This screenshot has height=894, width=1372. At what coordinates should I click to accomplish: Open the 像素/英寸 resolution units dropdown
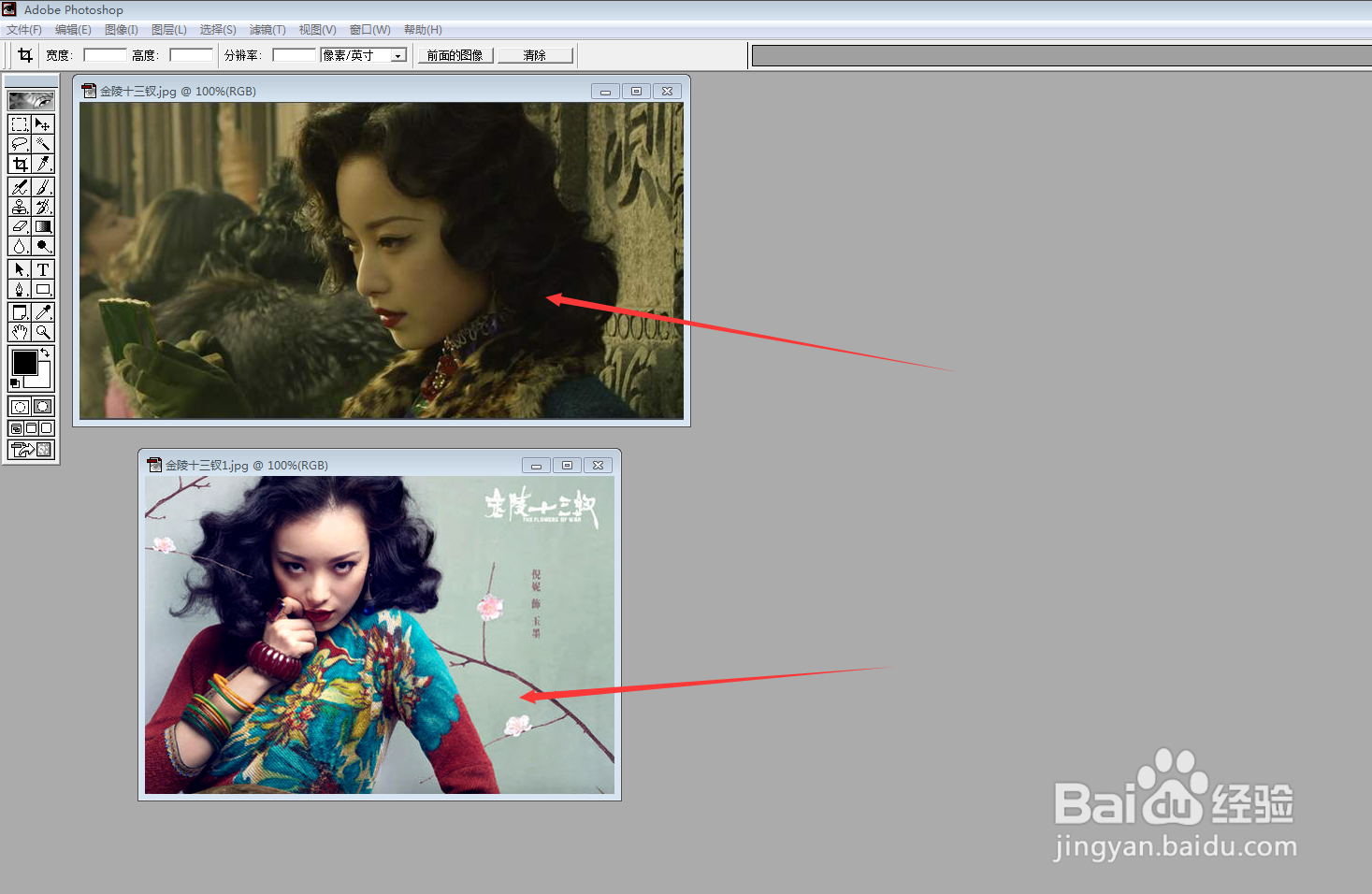398,55
